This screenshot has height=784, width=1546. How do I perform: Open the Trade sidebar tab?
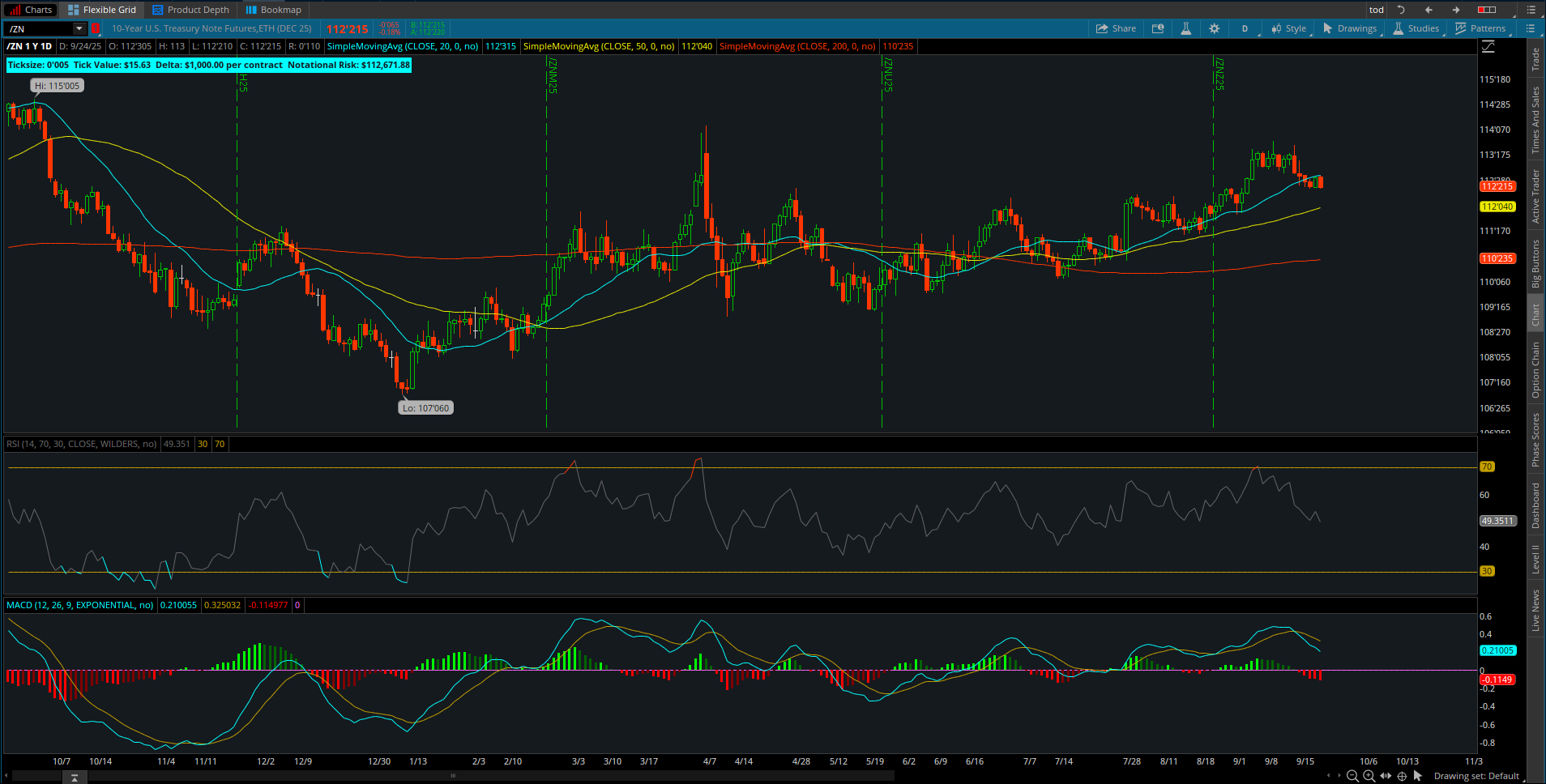1535,60
